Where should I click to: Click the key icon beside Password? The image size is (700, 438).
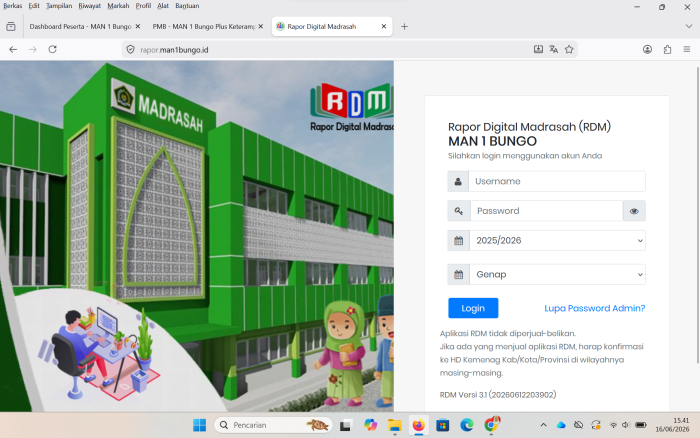point(459,211)
